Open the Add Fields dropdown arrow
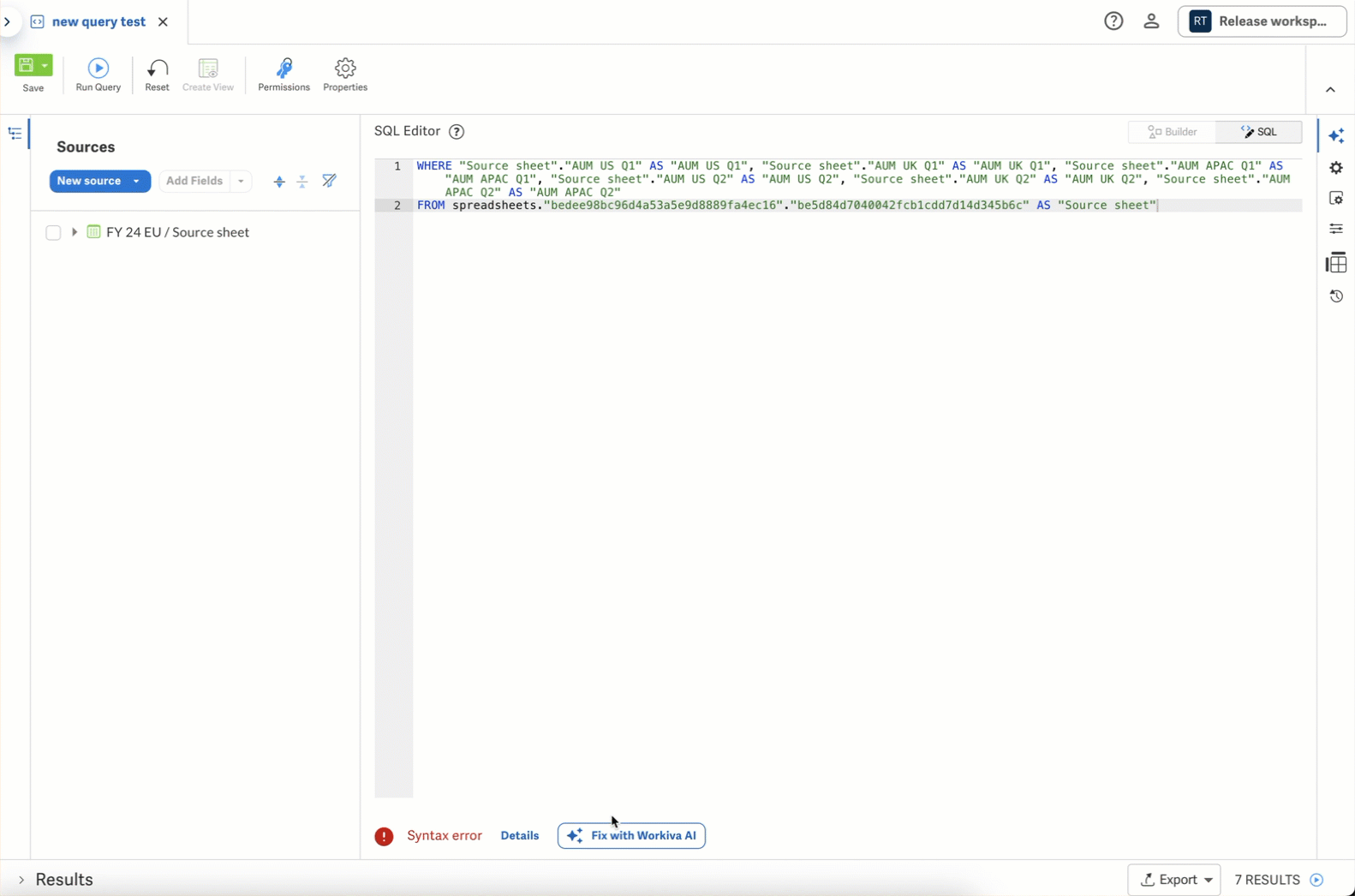 click(241, 181)
